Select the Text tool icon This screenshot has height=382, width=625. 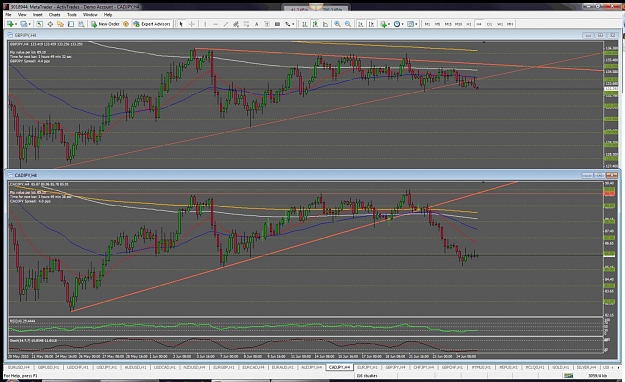point(256,24)
